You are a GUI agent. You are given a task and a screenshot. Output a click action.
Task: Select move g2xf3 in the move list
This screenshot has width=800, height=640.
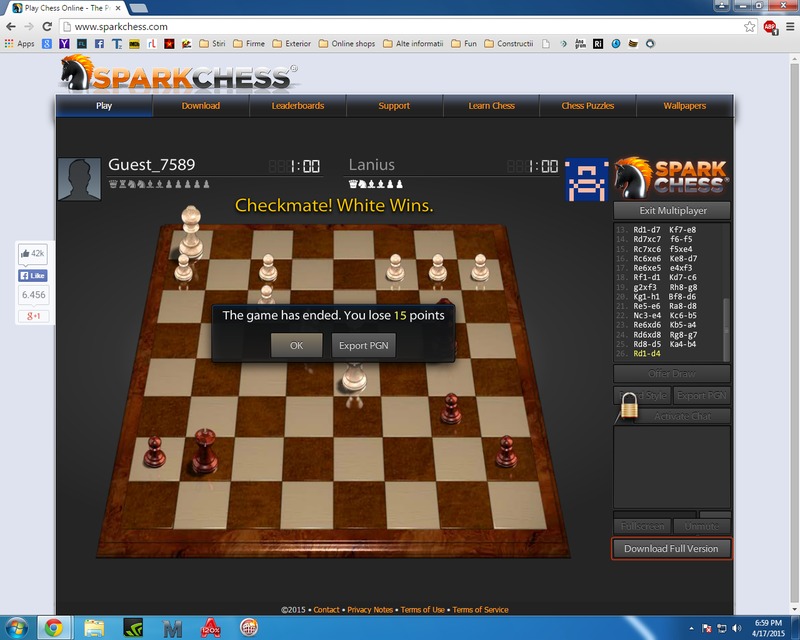click(645, 287)
